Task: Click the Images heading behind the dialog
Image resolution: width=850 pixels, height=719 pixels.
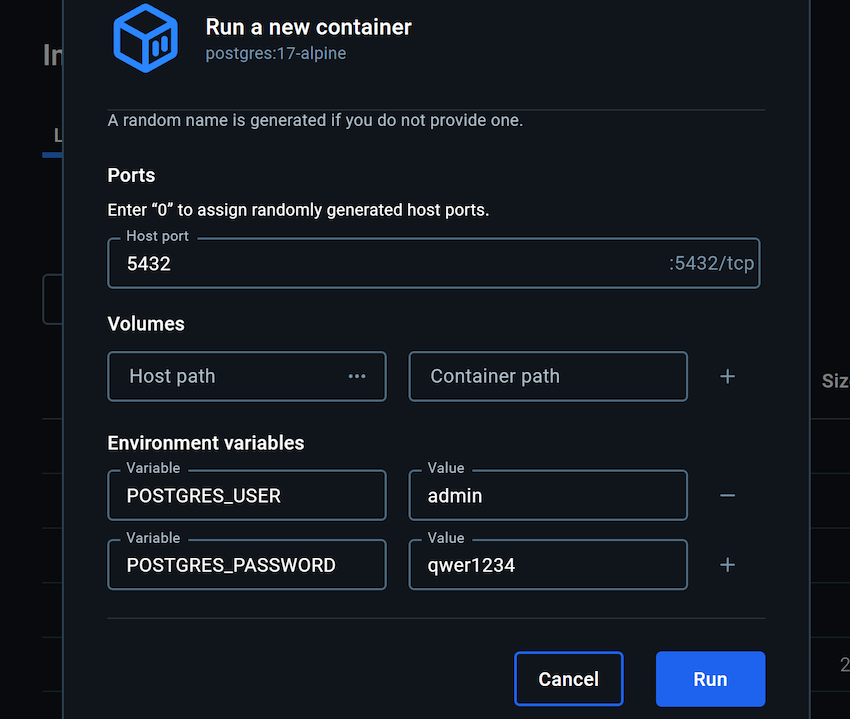Action: tap(52, 55)
